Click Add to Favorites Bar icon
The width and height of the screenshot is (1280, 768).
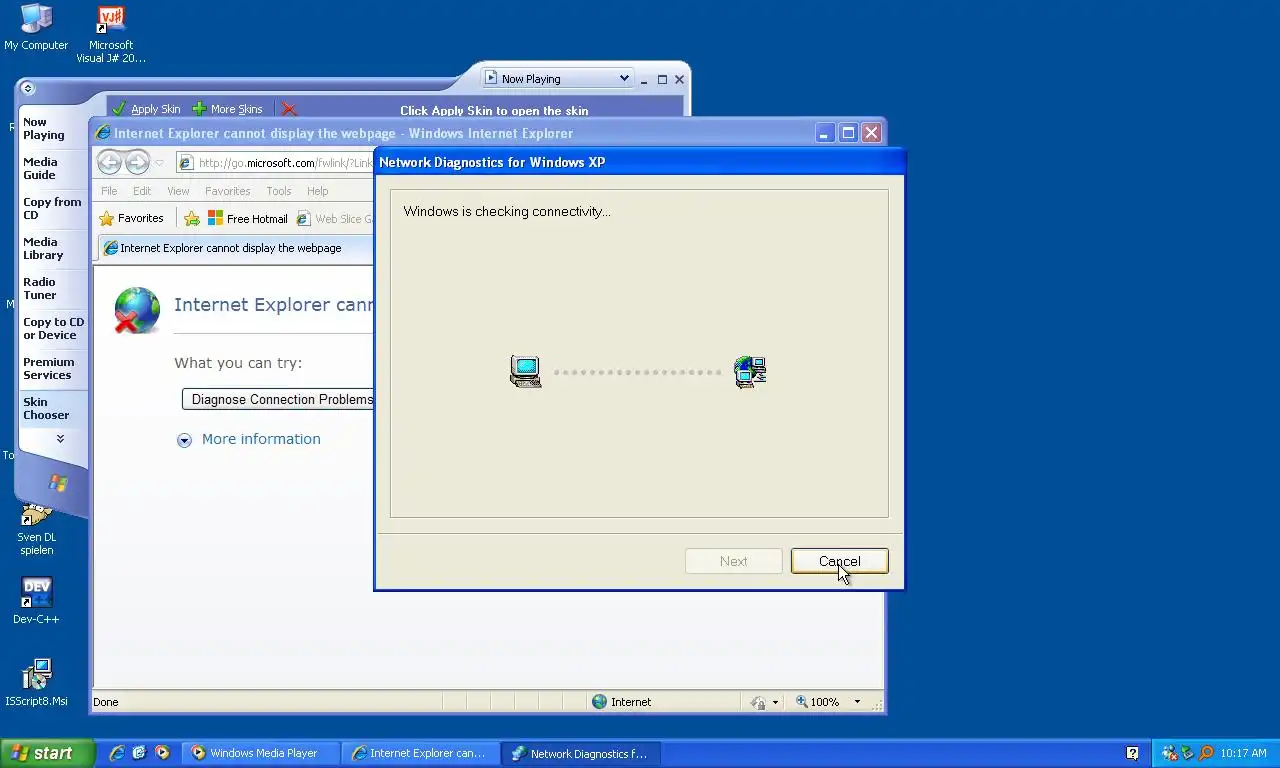click(x=192, y=218)
